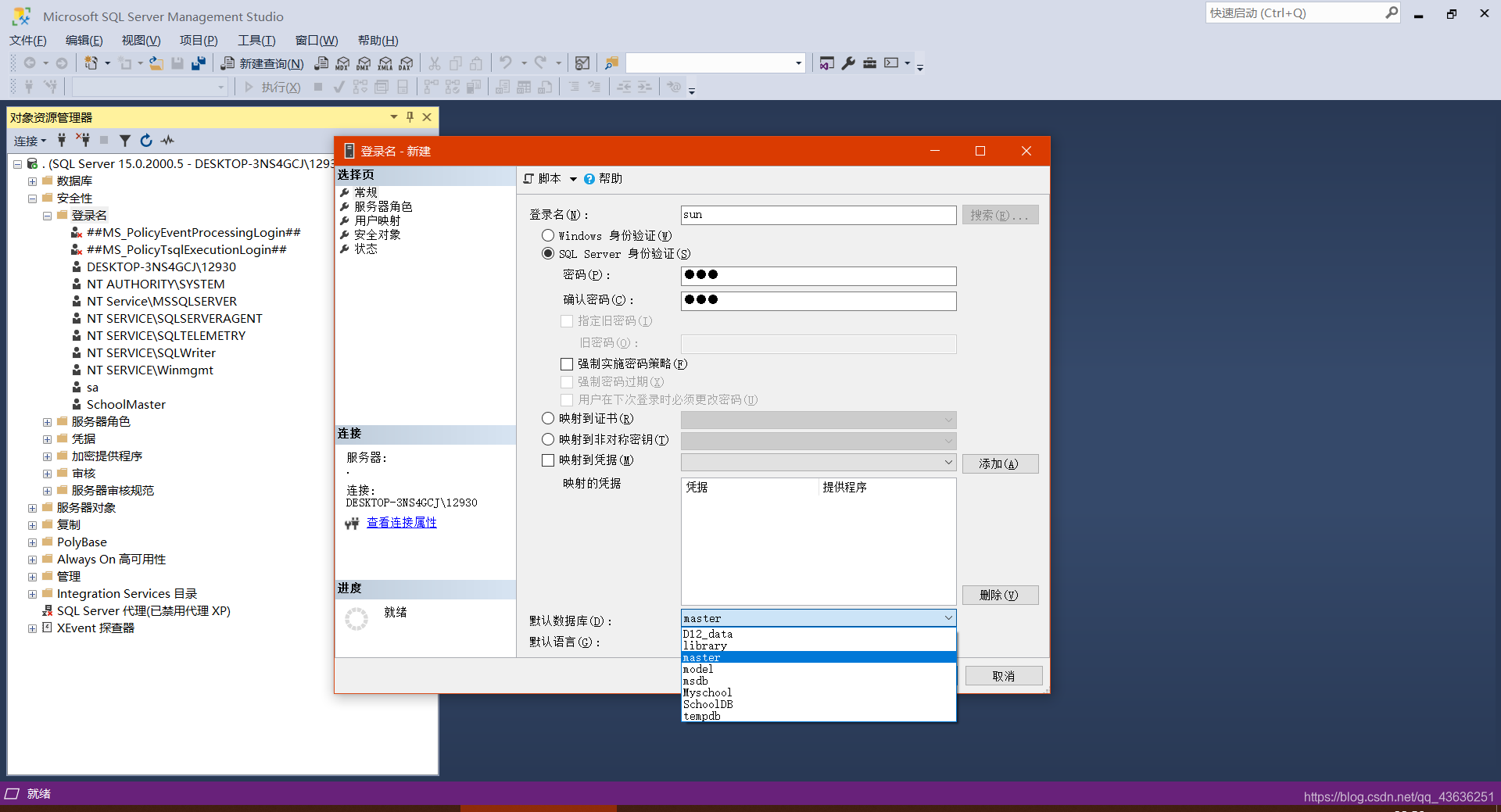Click the 添加(A) button

[1000, 463]
